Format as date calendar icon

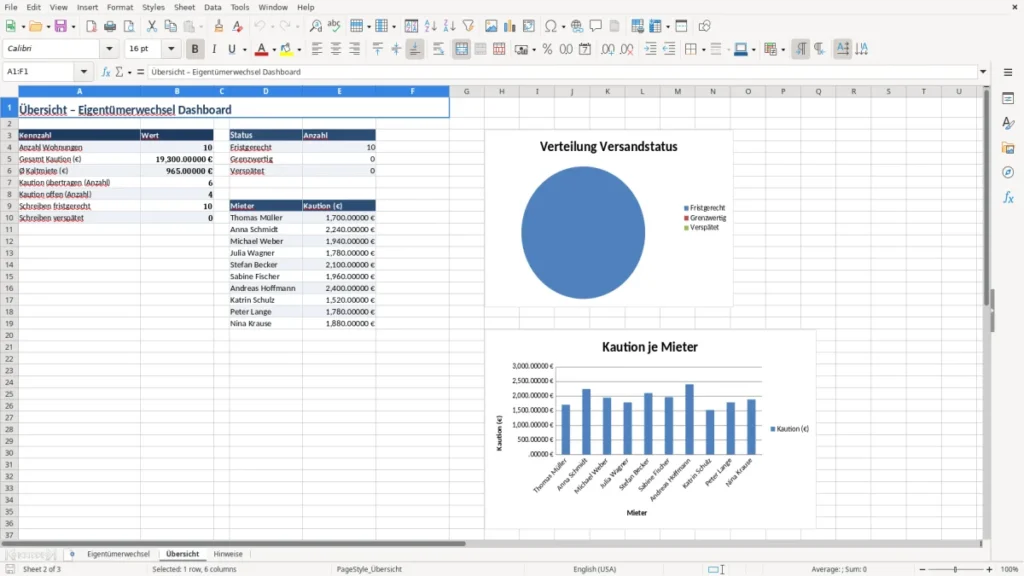585,49
